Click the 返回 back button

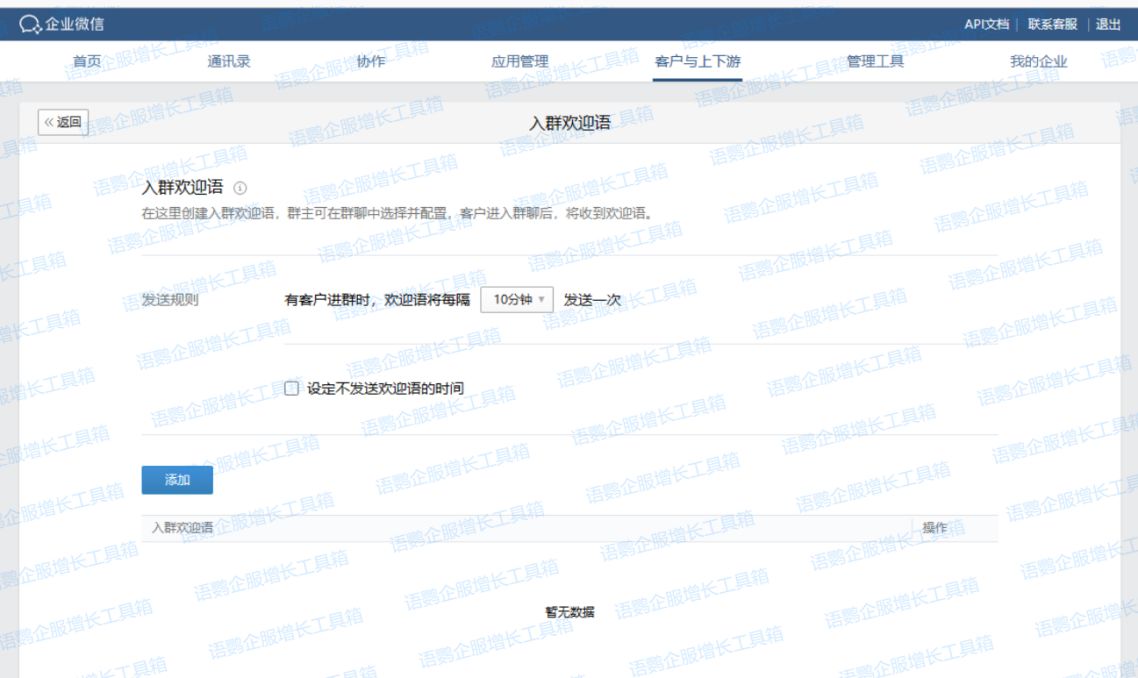pos(63,122)
